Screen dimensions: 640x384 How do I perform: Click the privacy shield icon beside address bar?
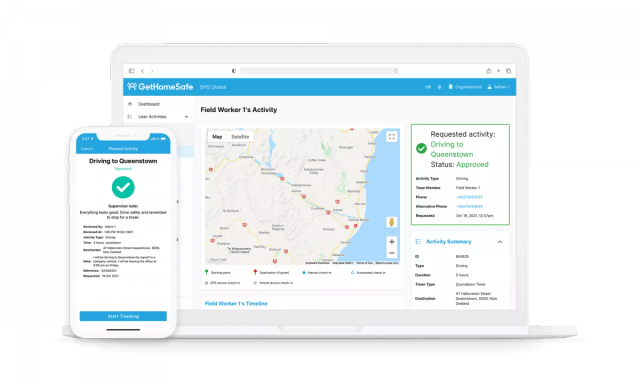click(x=234, y=71)
